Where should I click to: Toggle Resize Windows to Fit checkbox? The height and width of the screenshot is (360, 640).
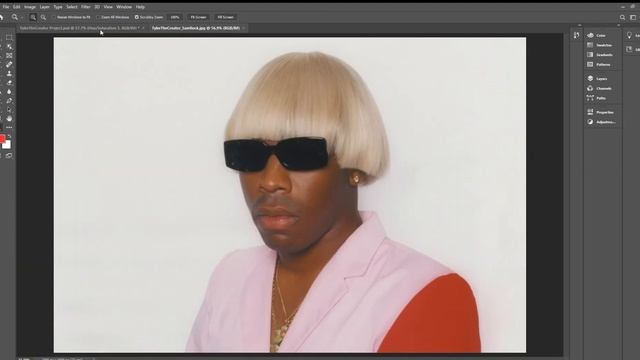[x=53, y=17]
